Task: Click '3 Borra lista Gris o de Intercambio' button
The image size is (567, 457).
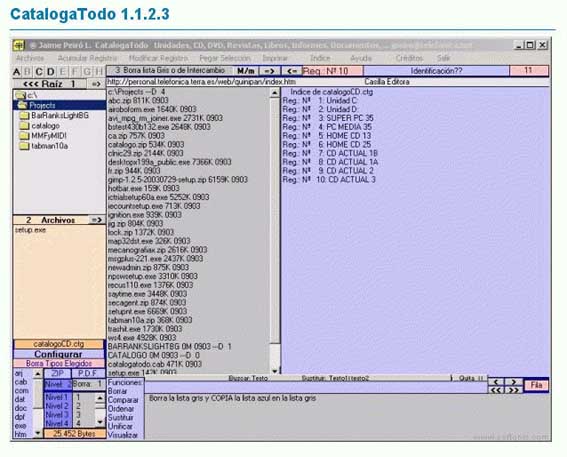Action: (170, 71)
